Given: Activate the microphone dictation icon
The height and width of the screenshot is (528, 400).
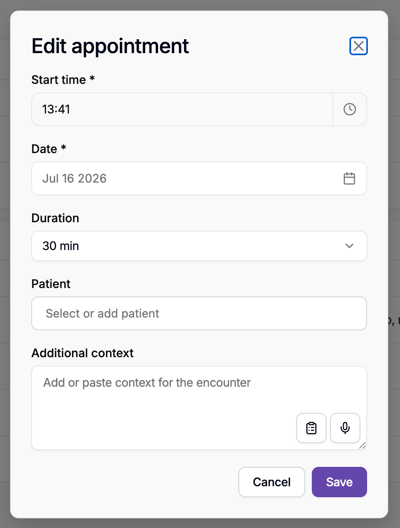Looking at the screenshot, I should (x=345, y=428).
